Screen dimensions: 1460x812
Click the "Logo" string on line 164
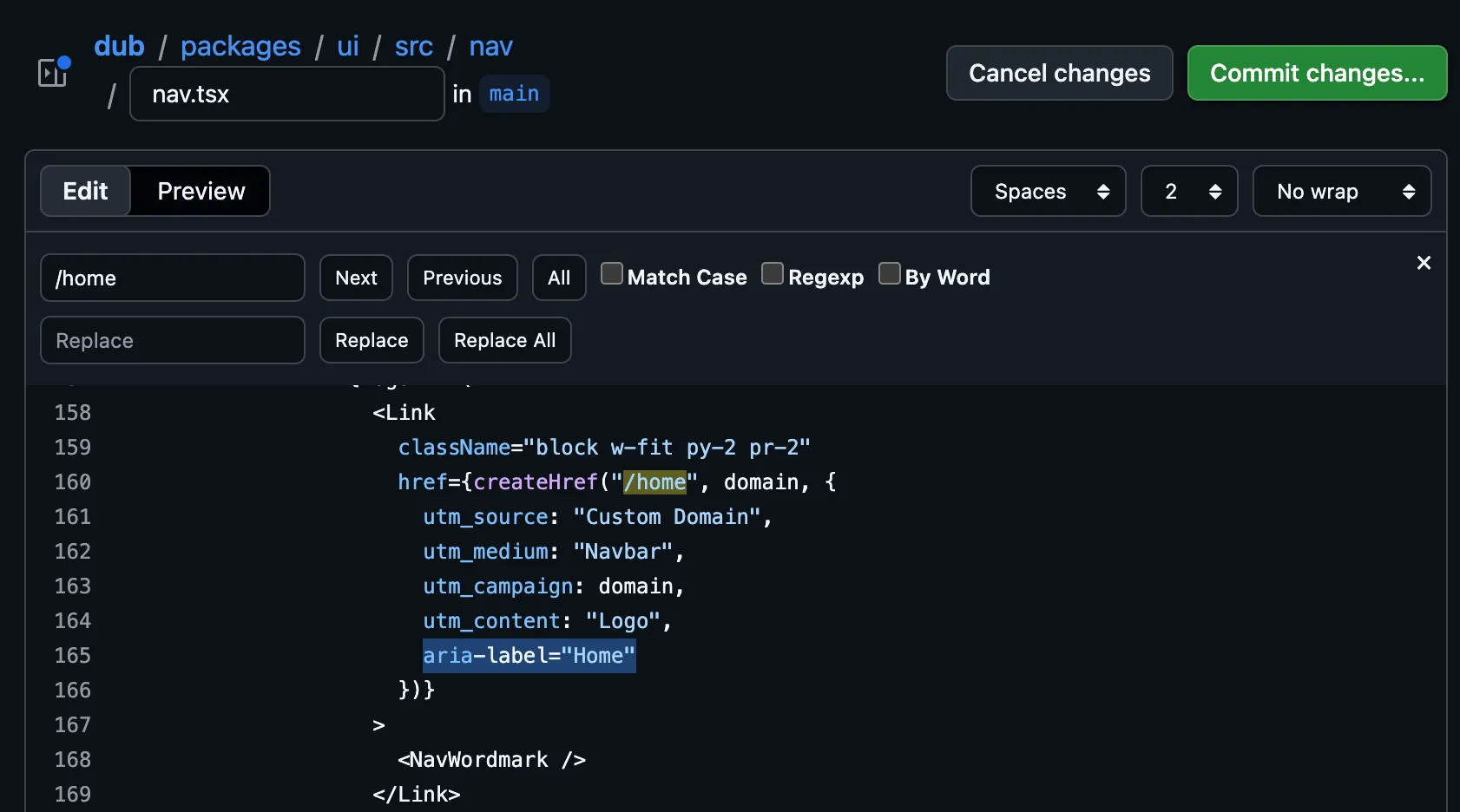623,620
